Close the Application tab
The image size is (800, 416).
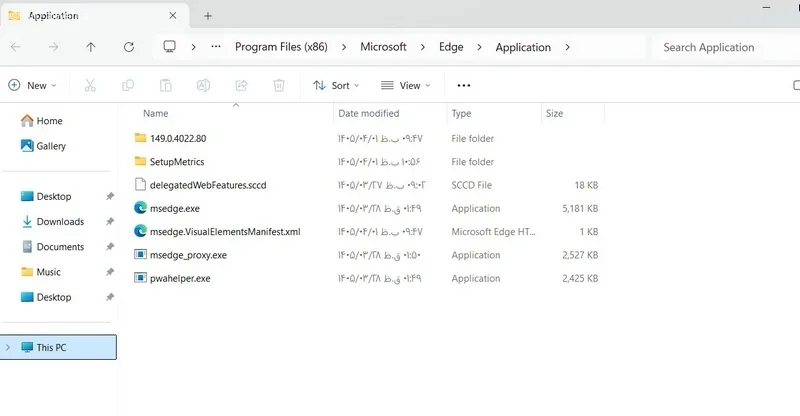click(173, 16)
